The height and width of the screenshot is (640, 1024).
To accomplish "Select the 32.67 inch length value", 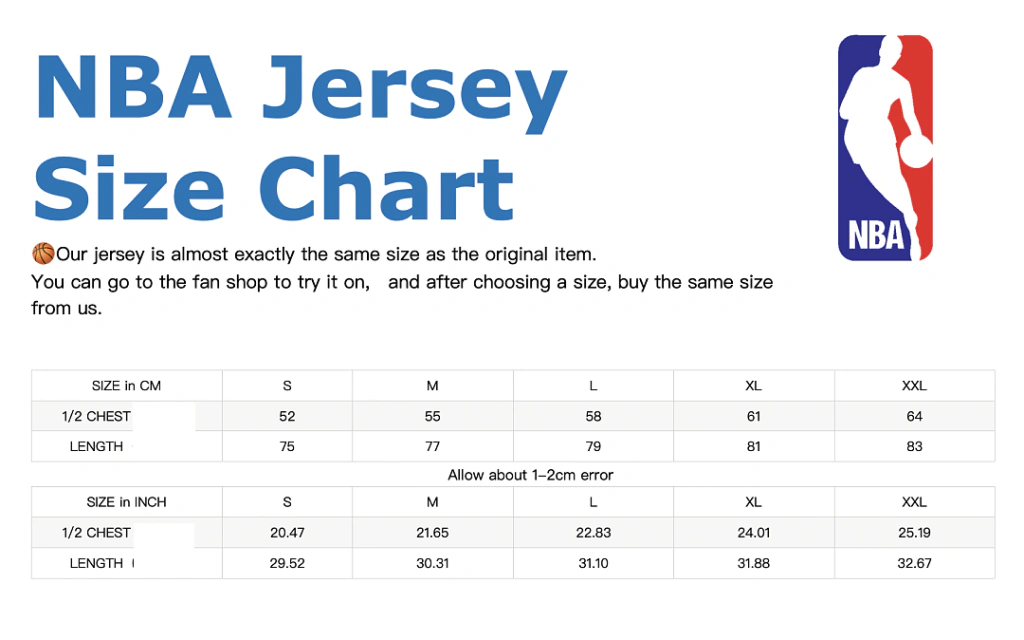I will point(914,563).
